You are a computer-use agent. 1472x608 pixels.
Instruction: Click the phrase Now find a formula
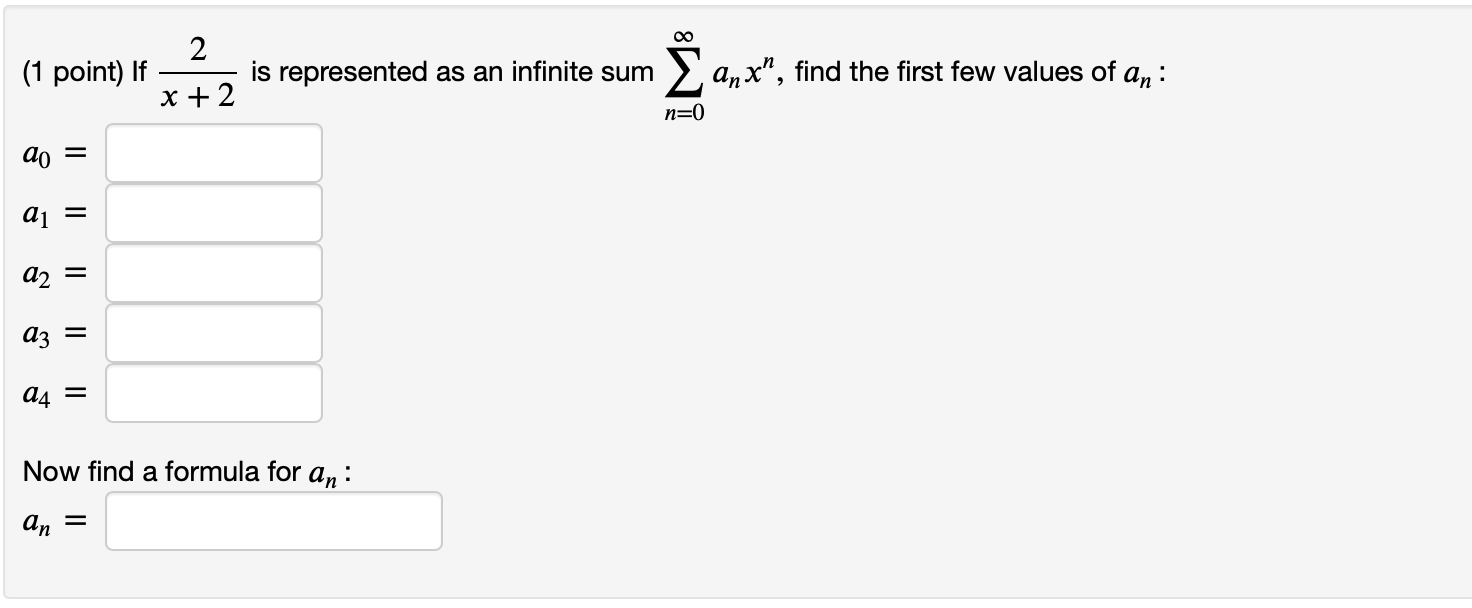pyautogui.click(x=139, y=471)
